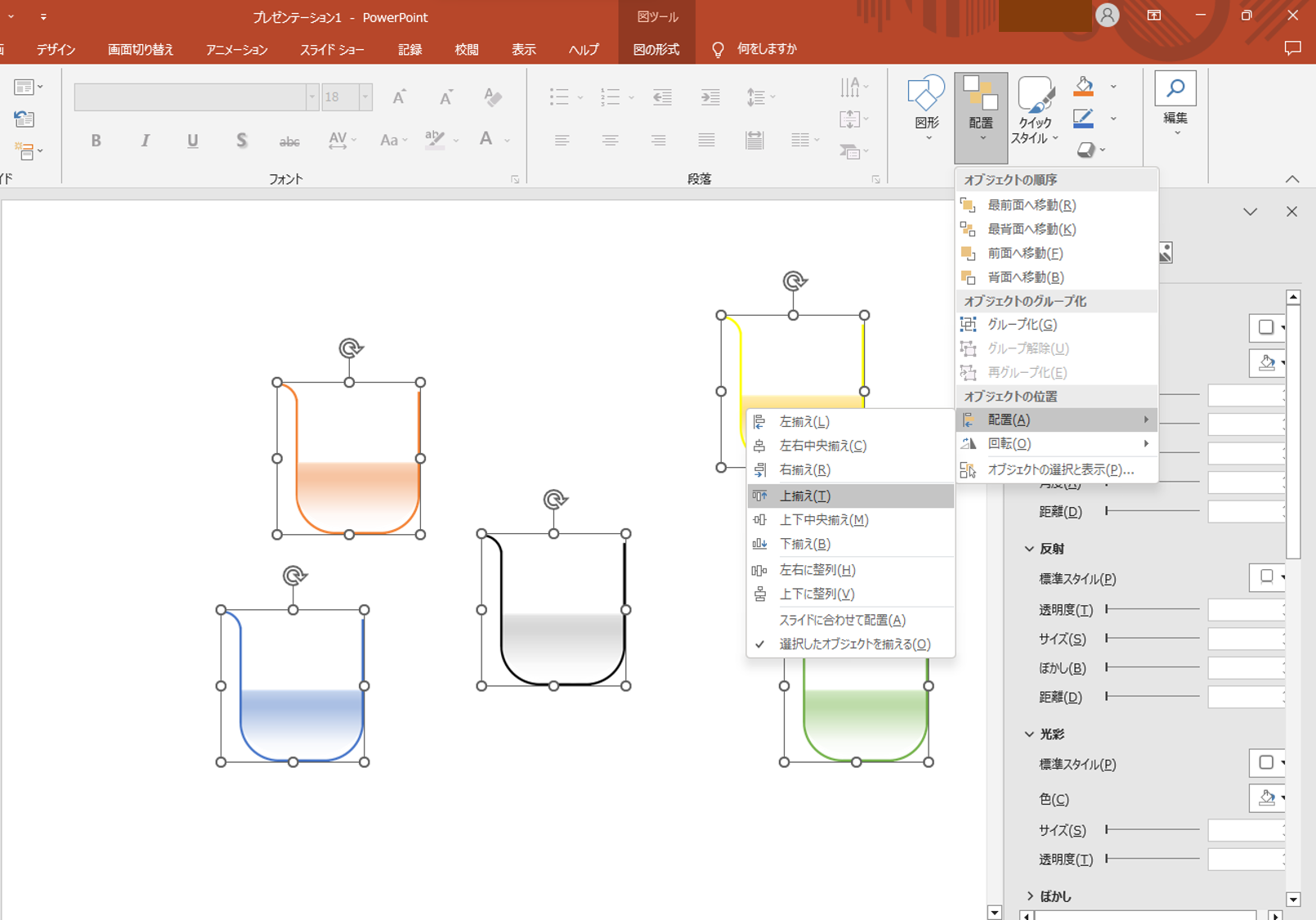Image resolution: width=1316 pixels, height=920 pixels.
Task: Center text in paragraph group
Action: [x=610, y=141]
